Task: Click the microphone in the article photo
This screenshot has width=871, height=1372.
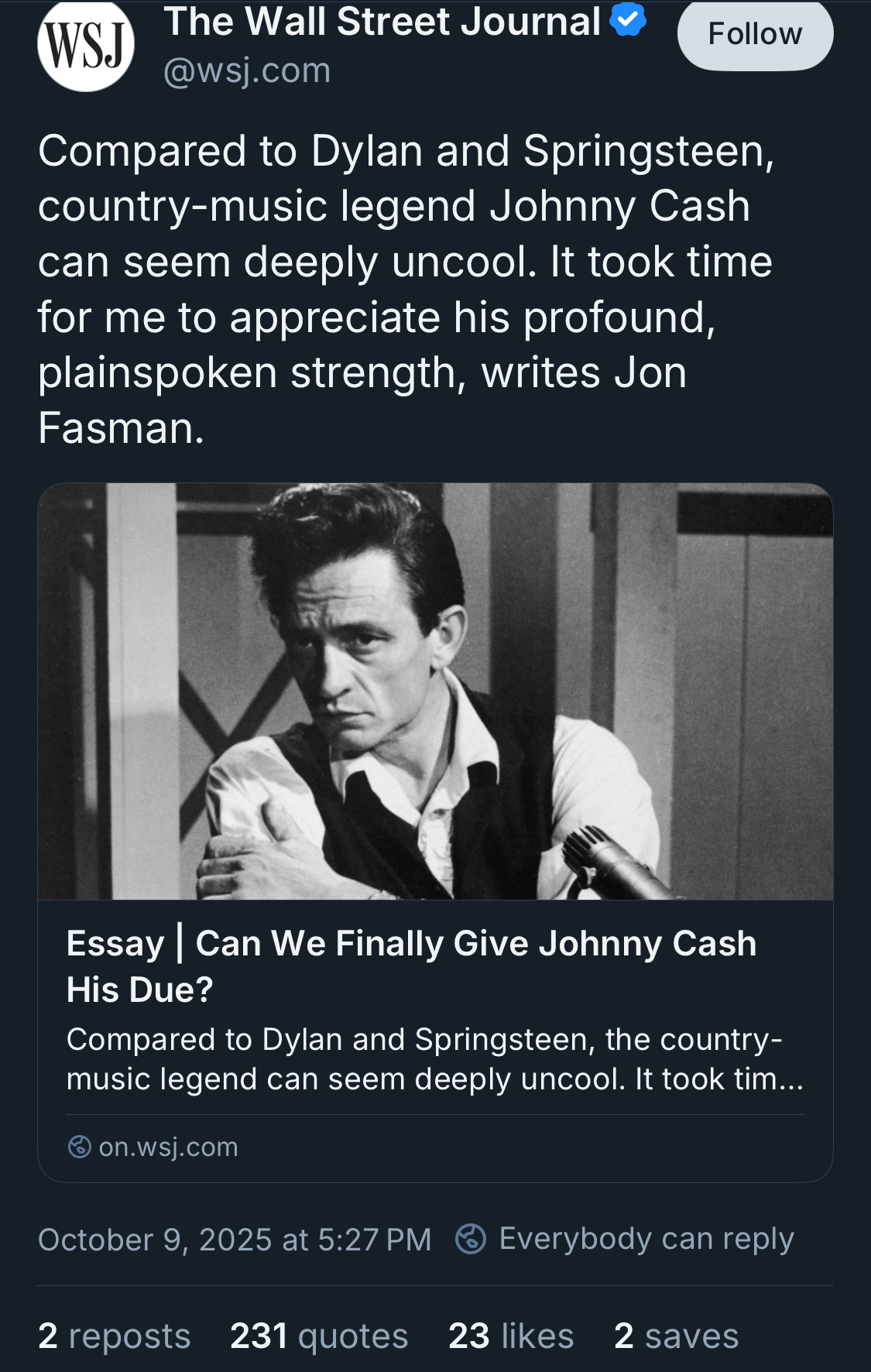Action: pyautogui.click(x=612, y=861)
